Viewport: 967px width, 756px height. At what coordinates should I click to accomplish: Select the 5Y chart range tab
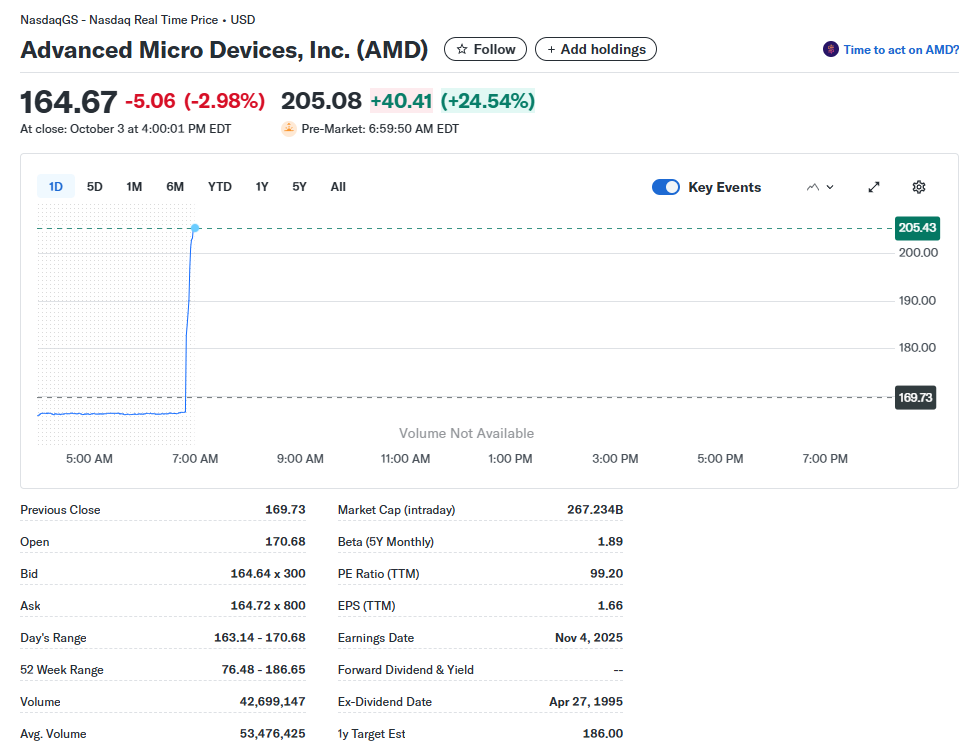299,187
